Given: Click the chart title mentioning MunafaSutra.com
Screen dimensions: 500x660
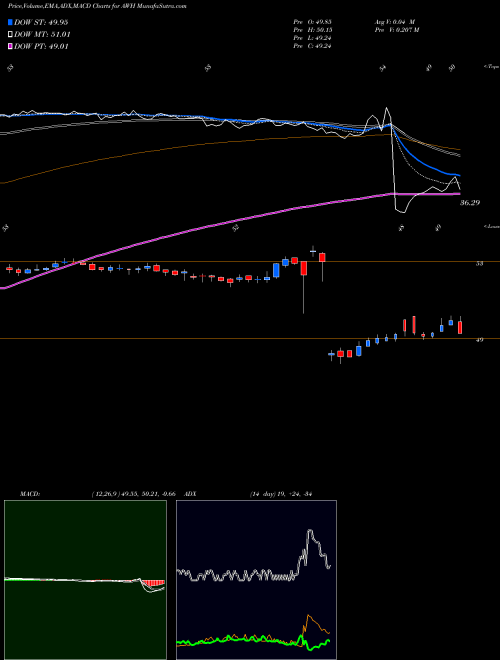Looking at the screenshot, I should [98, 6].
